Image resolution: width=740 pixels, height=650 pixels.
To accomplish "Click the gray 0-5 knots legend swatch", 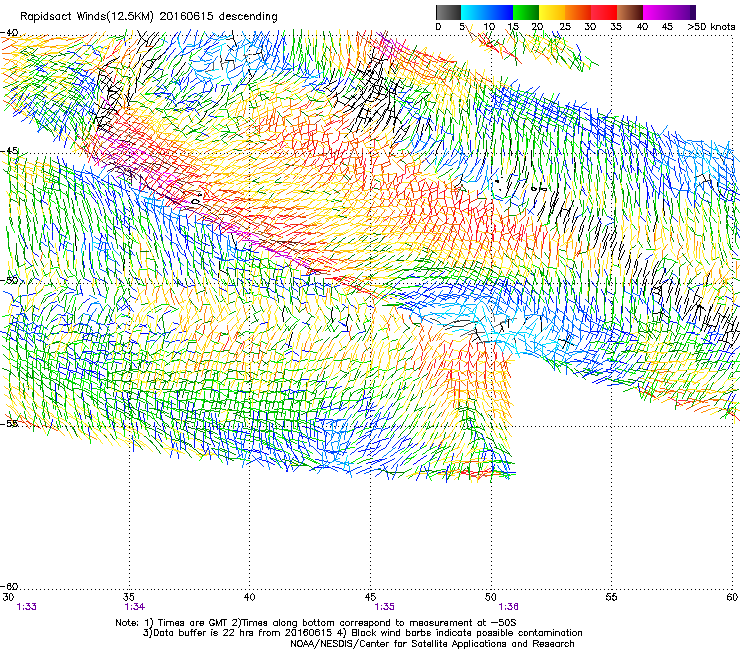I will 448,12.
